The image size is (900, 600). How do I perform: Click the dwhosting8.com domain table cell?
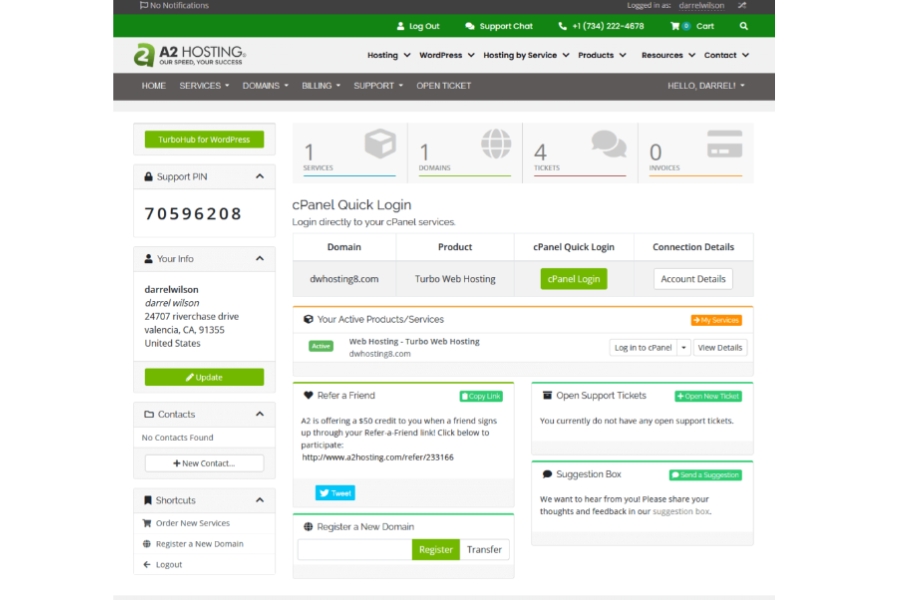344,278
